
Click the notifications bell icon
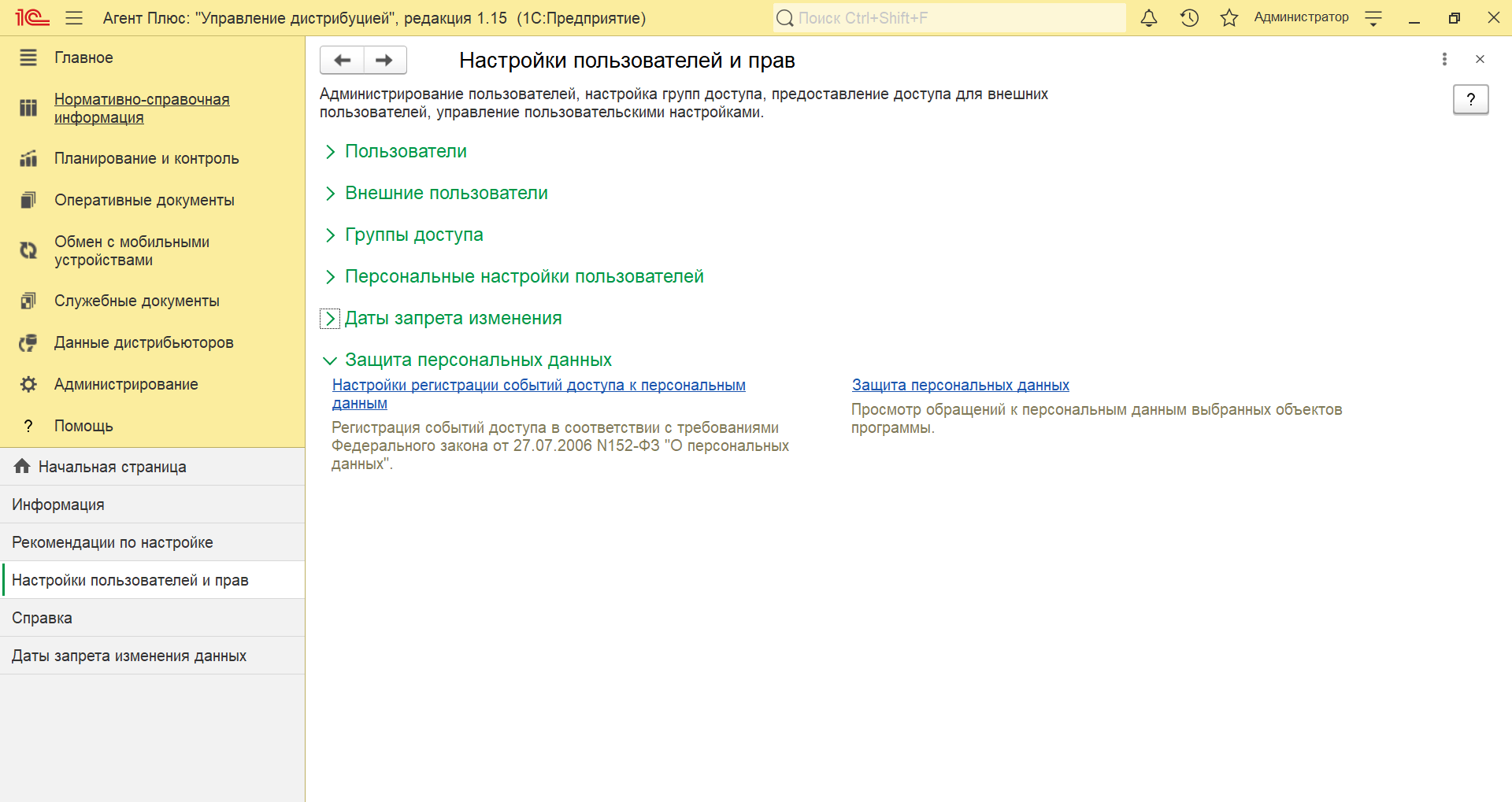coord(1149,18)
